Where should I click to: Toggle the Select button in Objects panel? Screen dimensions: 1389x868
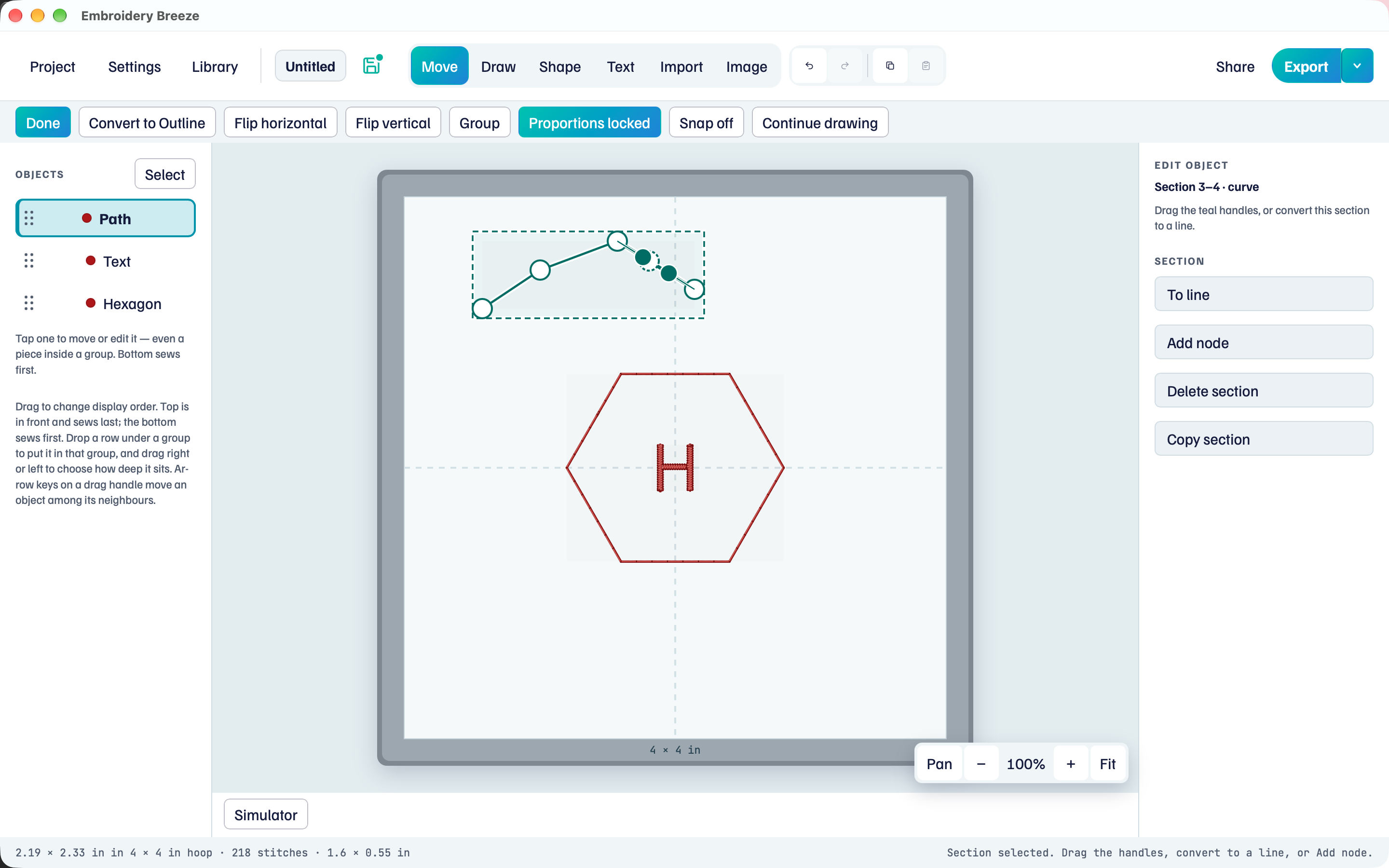pyautogui.click(x=165, y=174)
